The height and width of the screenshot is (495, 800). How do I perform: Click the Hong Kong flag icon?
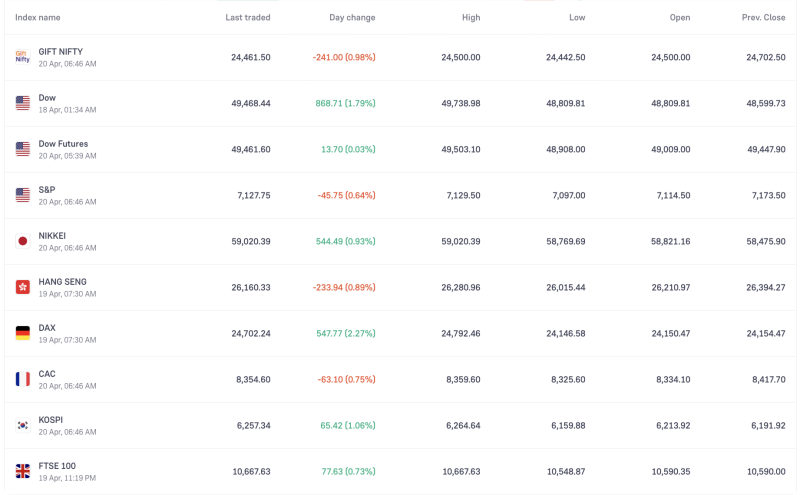point(22,287)
